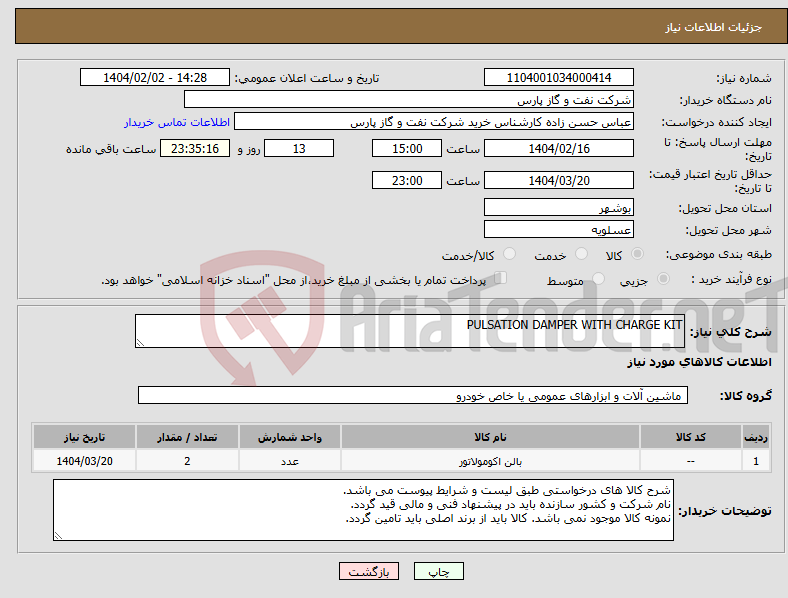
Task: Click the PULSATION DAMPER WITH CHARGE KIT description box
Action: (x=410, y=331)
